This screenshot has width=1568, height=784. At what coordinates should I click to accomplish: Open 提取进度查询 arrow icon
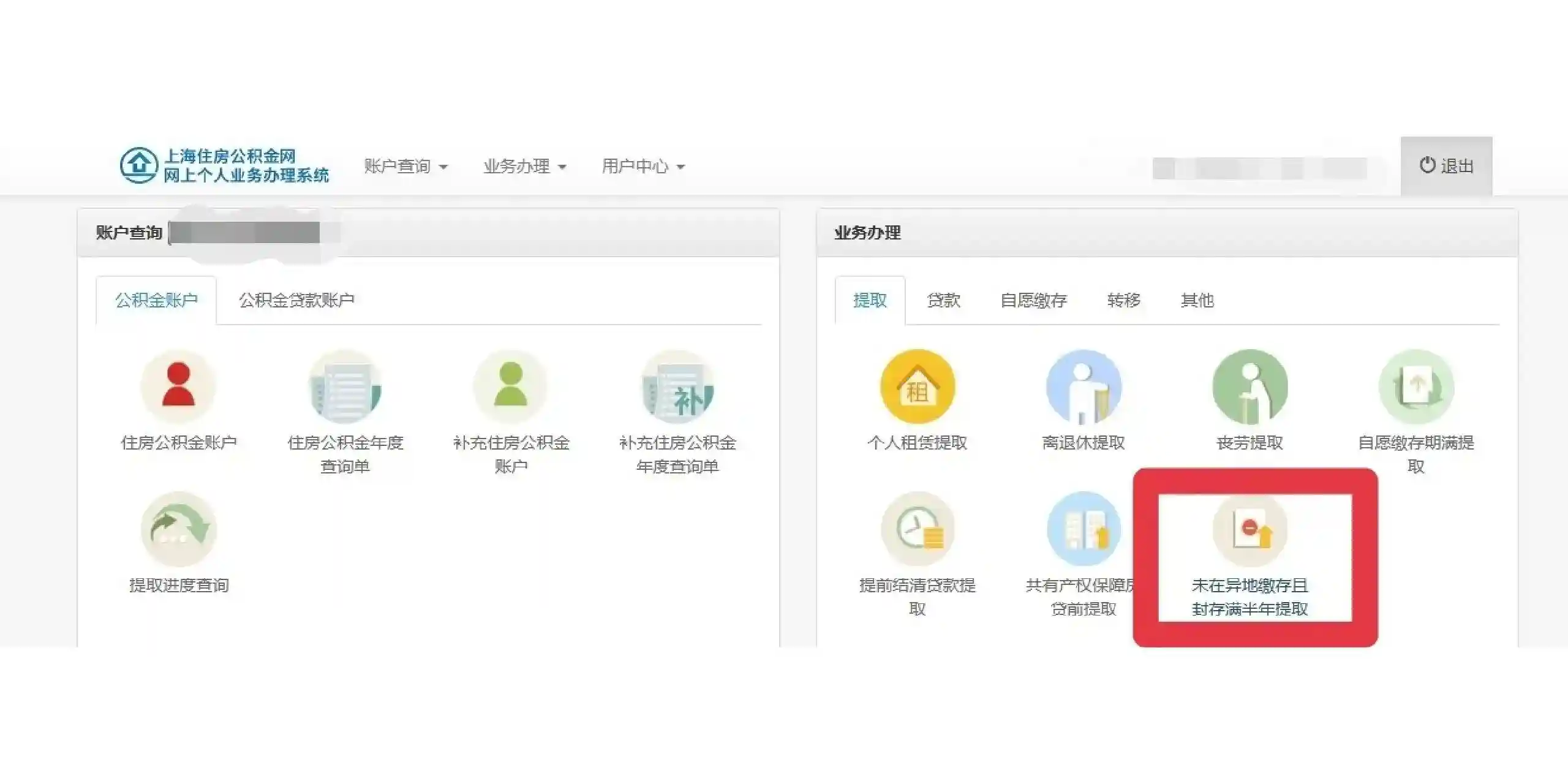click(178, 529)
